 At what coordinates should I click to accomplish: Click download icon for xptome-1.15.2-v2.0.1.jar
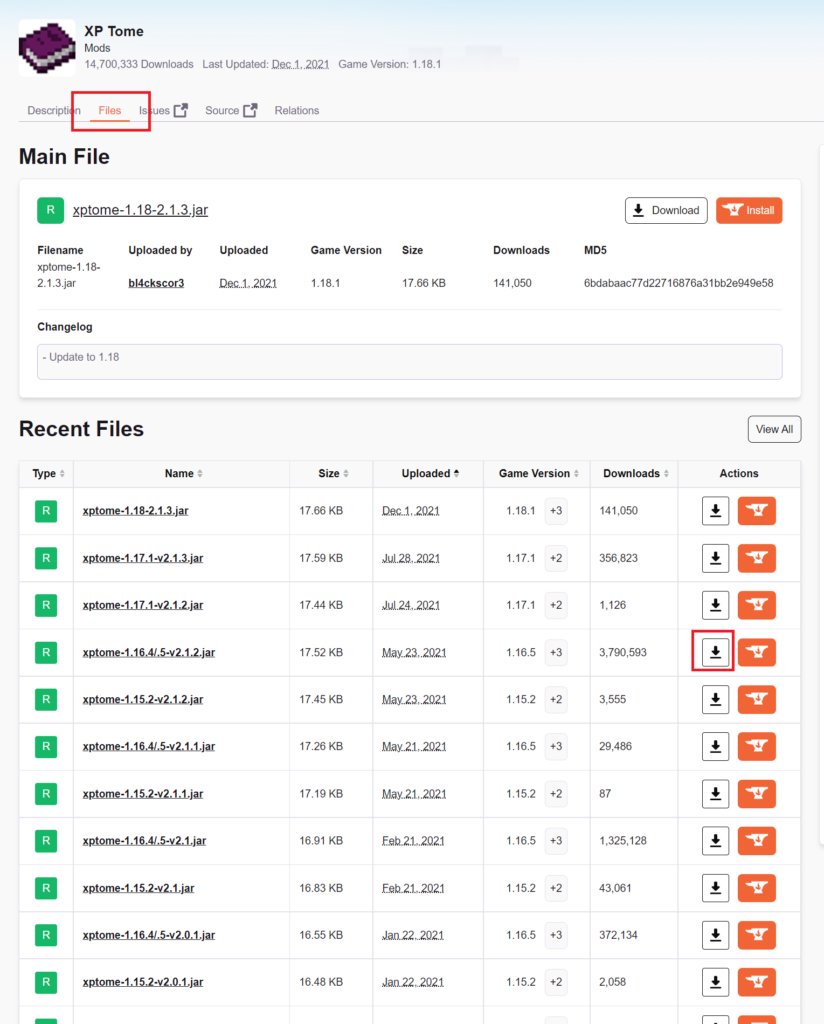click(715, 982)
